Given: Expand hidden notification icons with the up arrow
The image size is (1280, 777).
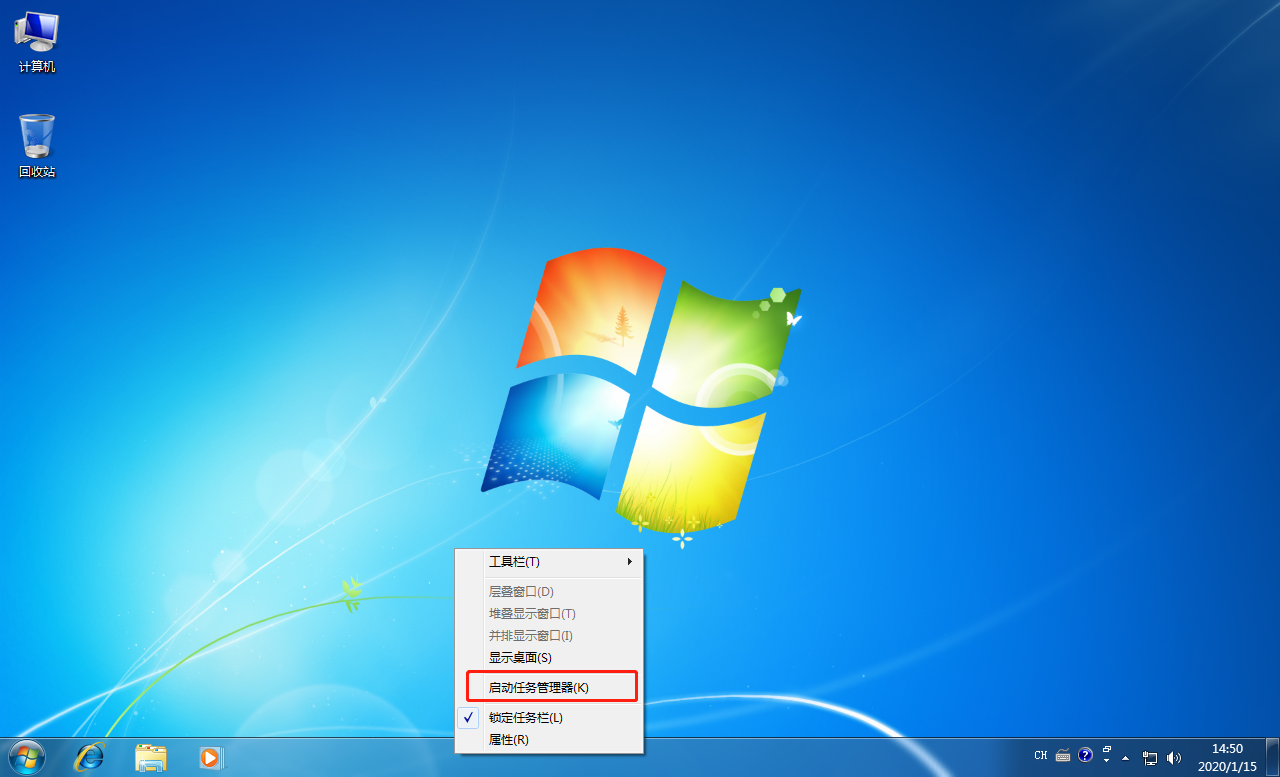Looking at the screenshot, I should (x=1124, y=757).
